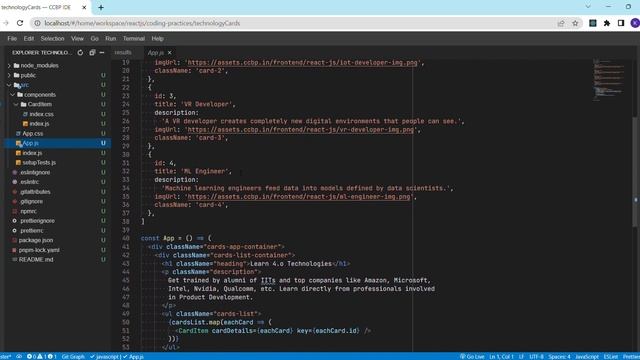Change JavaScript language mode

[x=587, y=356]
